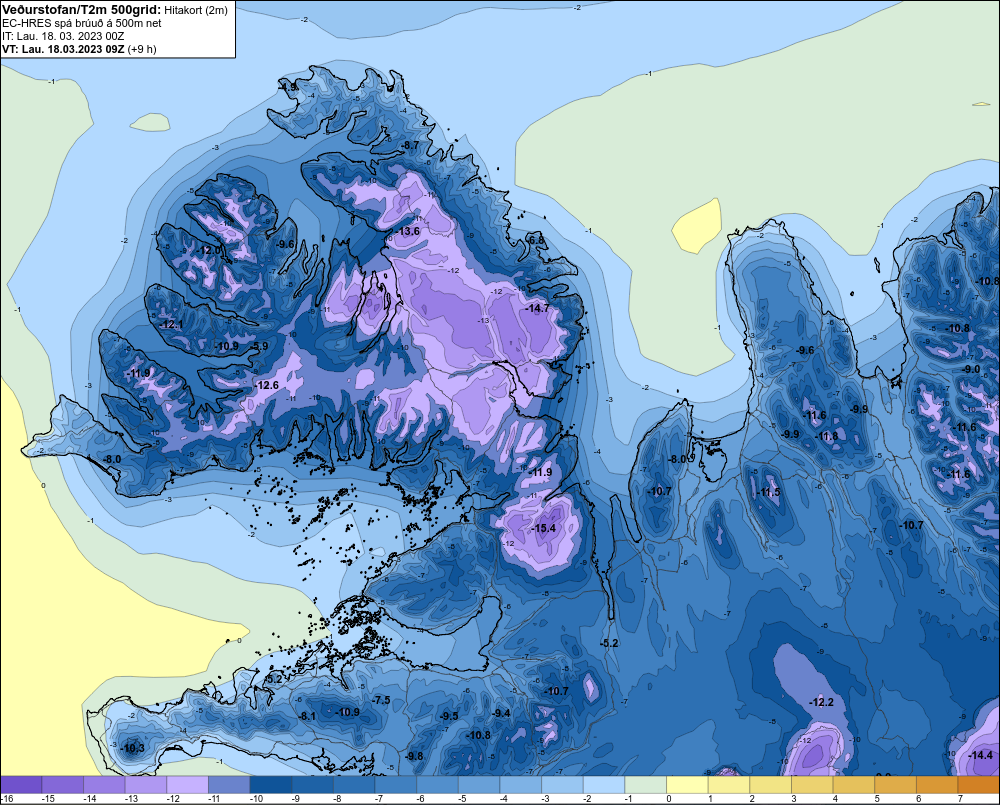Click the -7.5 temperature value
This screenshot has height=805, width=1000.
pyautogui.click(x=380, y=700)
